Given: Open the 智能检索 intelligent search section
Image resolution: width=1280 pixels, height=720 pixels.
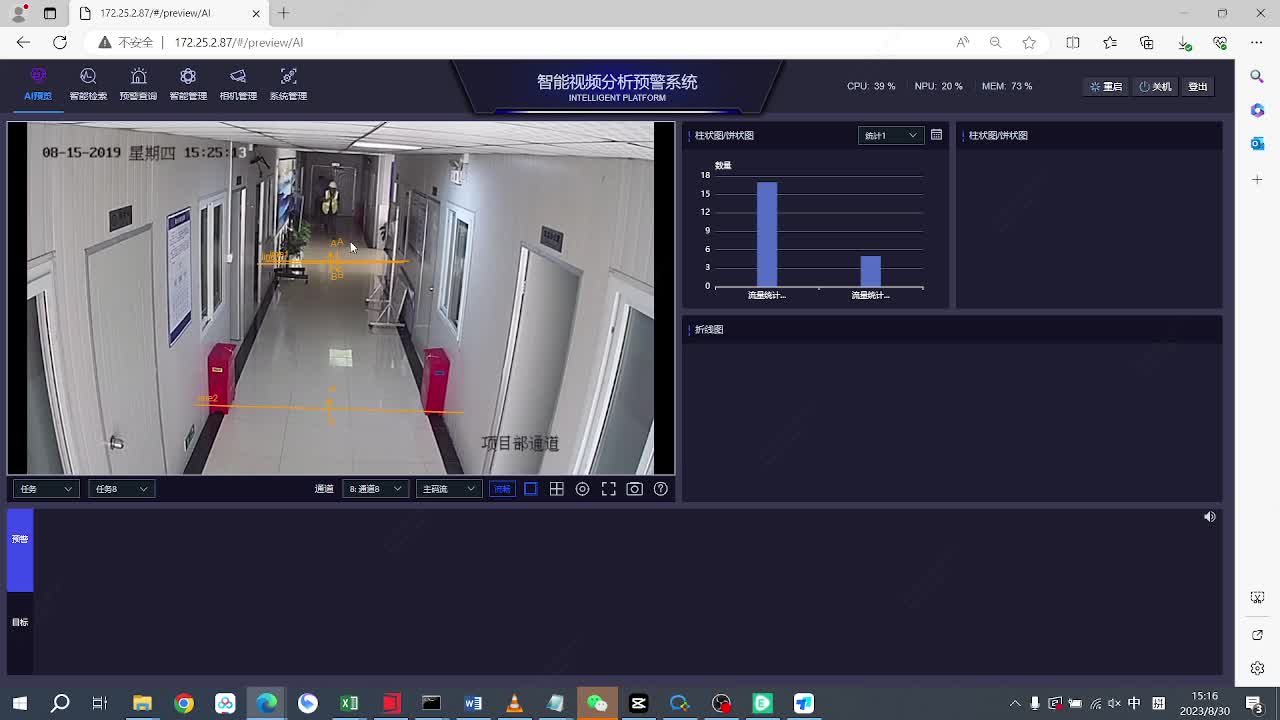Looking at the screenshot, I should coord(88,84).
